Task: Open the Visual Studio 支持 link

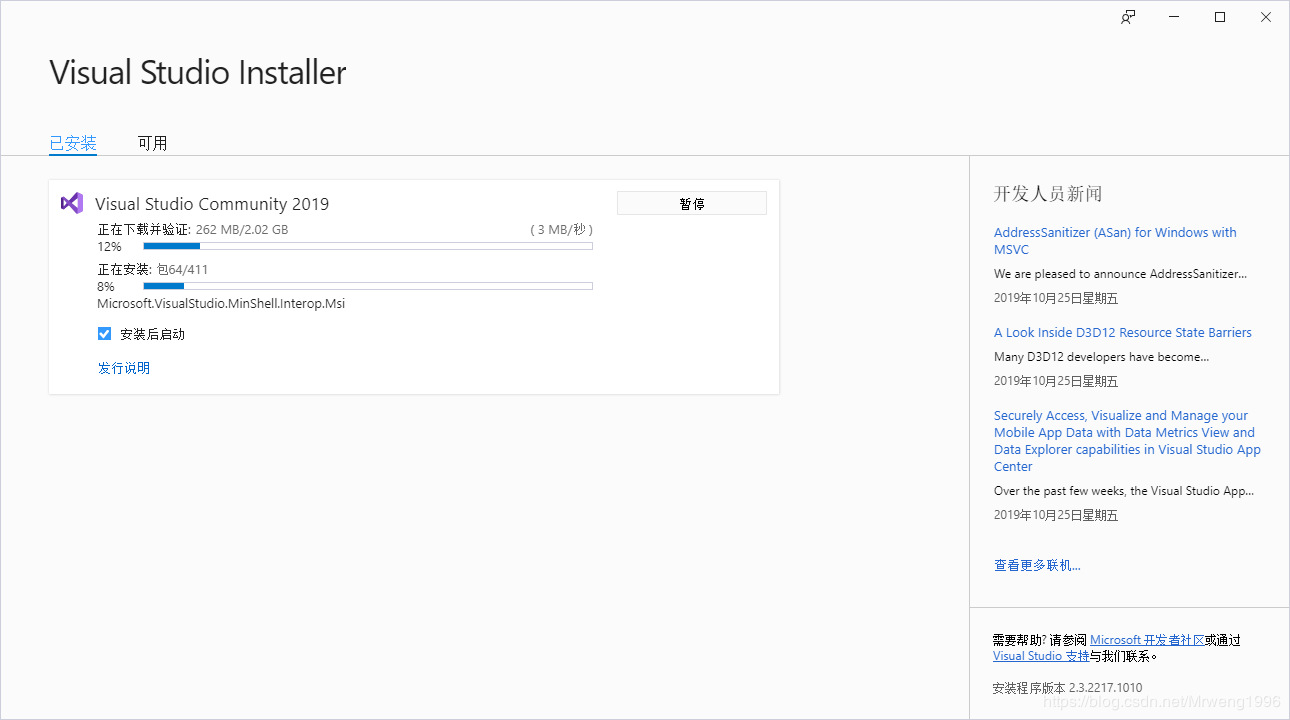Action: pyautogui.click(x=1041, y=656)
